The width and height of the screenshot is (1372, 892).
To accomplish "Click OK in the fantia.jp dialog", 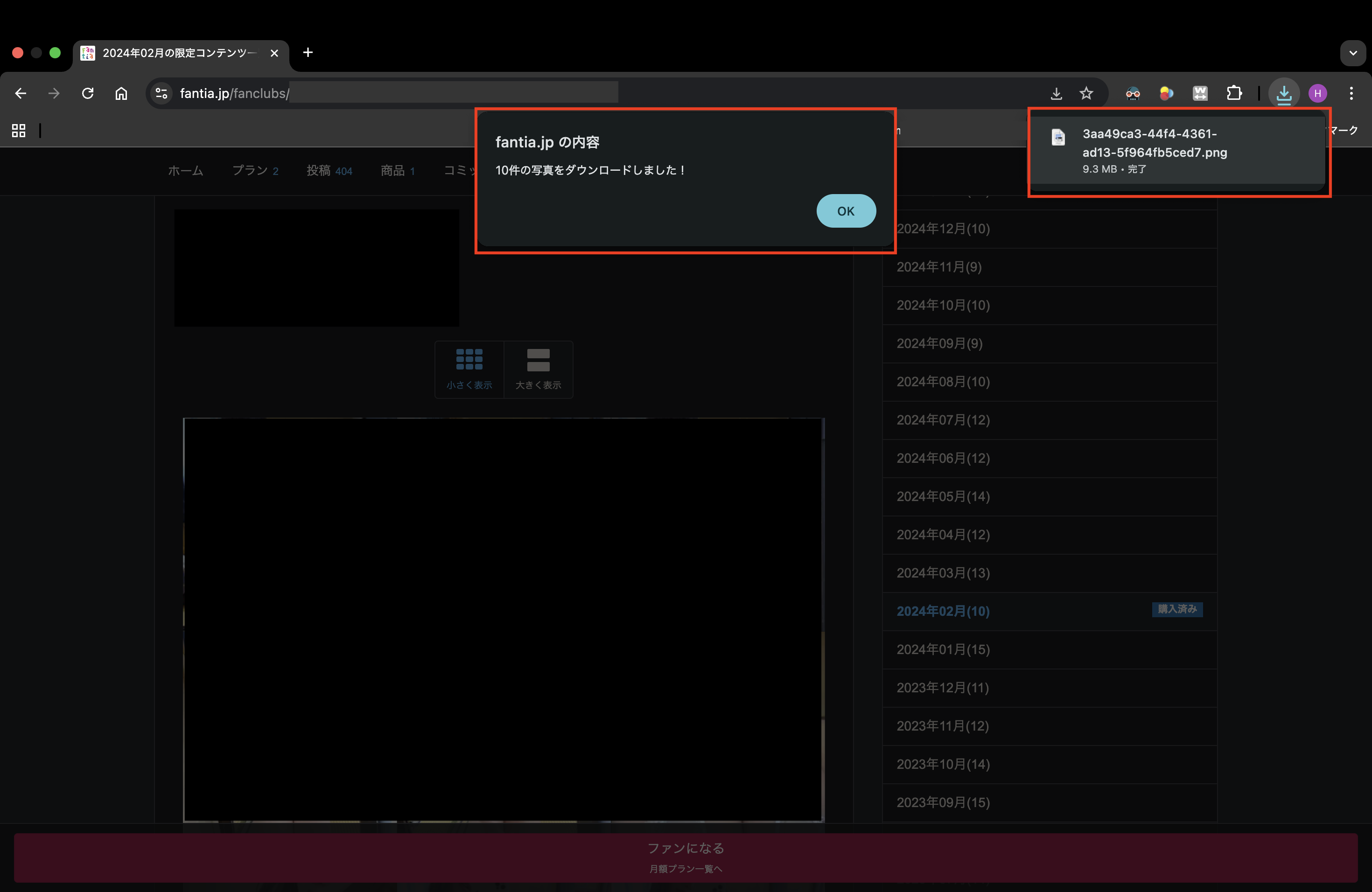I will pyautogui.click(x=846, y=211).
